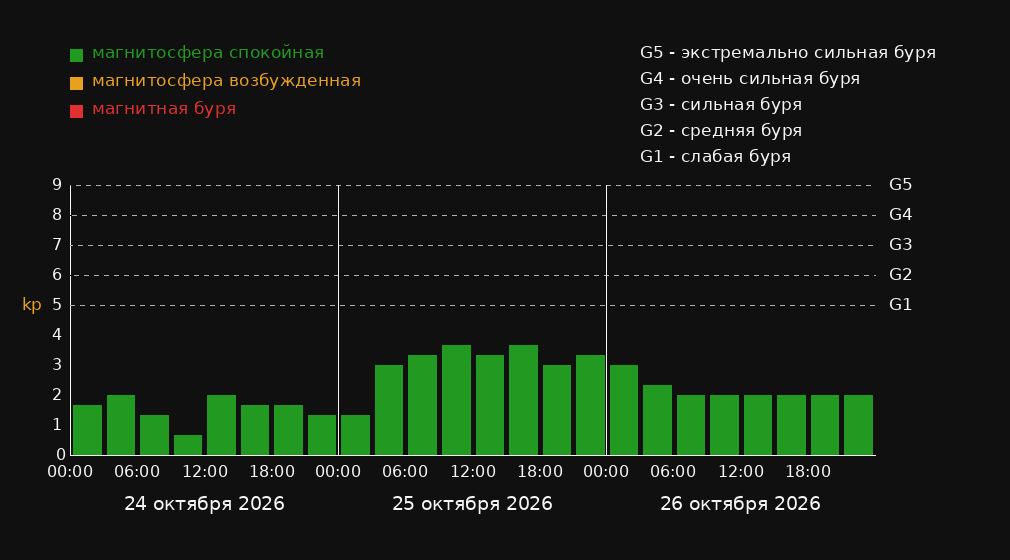The image size is (1010, 560).
Task: Select the 'магнитосфера спокойная' legend text
Action: [x=208, y=53]
